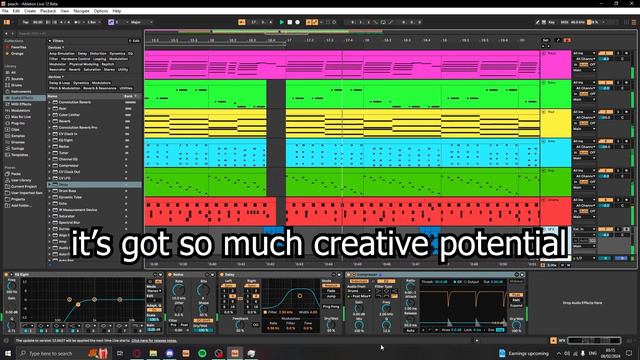The width and height of the screenshot is (640, 360).
Task: Click the Edit button in Filters header
Action: (x=134, y=41)
